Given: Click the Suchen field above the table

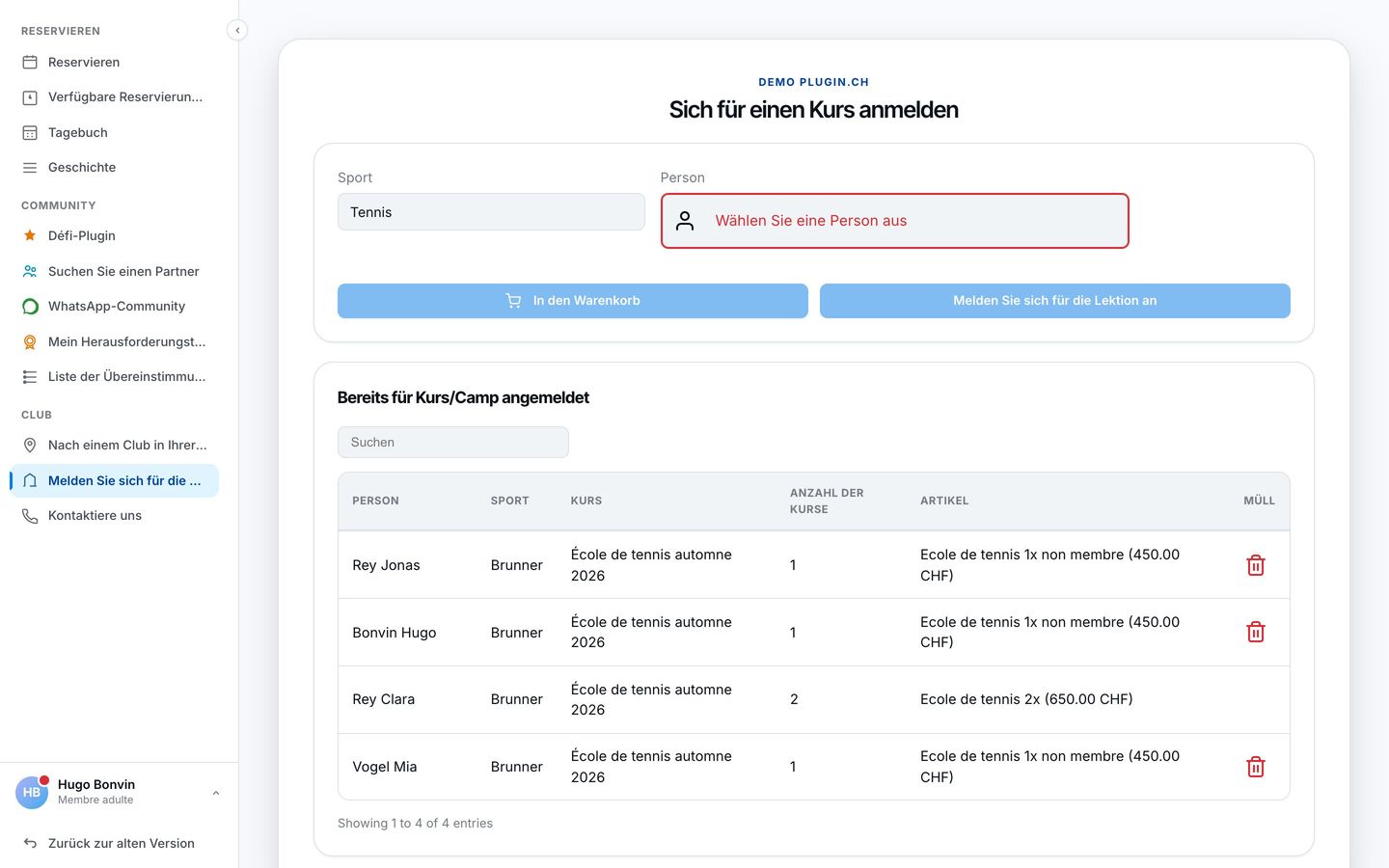Looking at the screenshot, I should point(453,443).
